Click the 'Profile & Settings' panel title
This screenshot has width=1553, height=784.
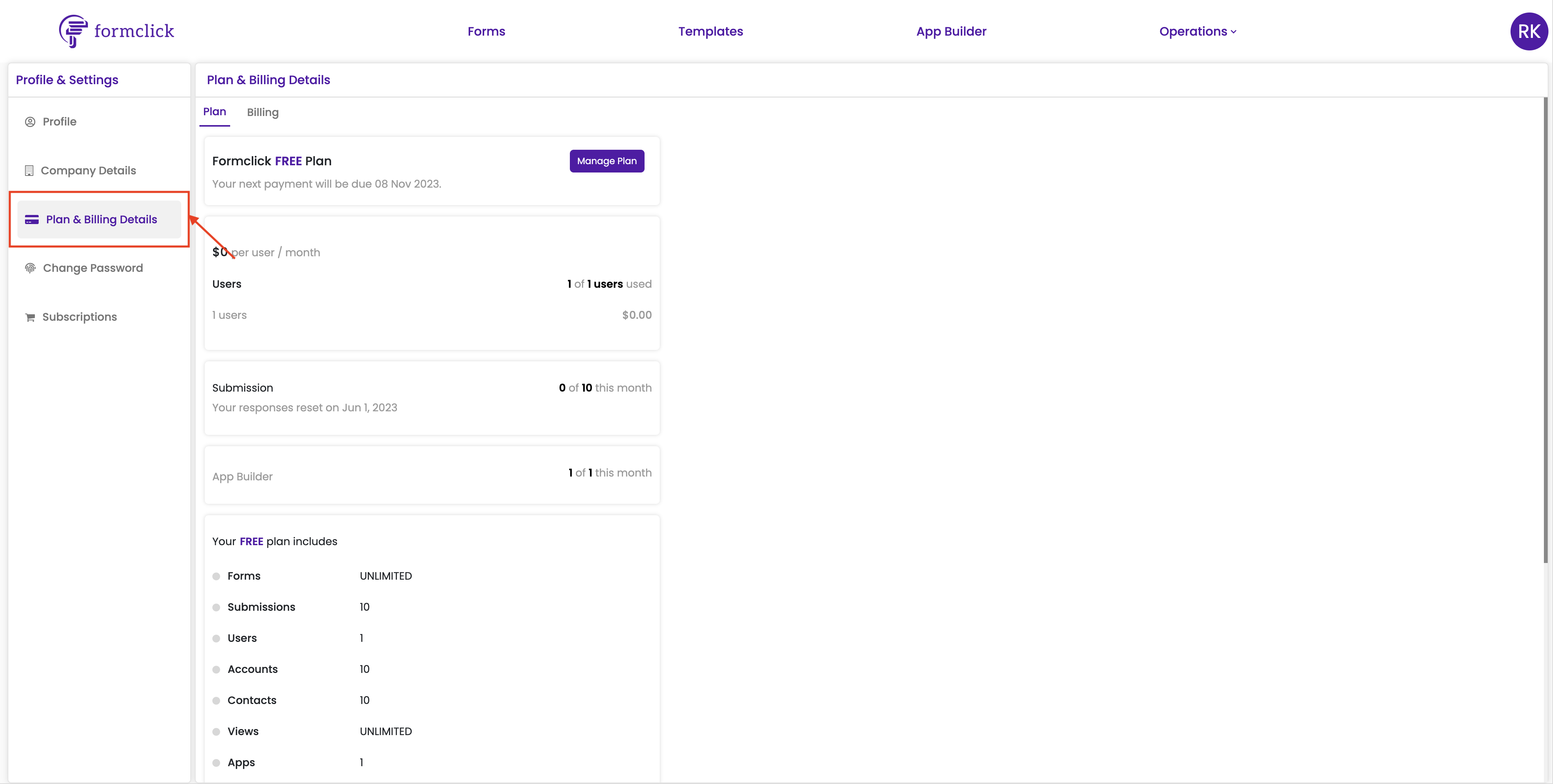point(67,80)
